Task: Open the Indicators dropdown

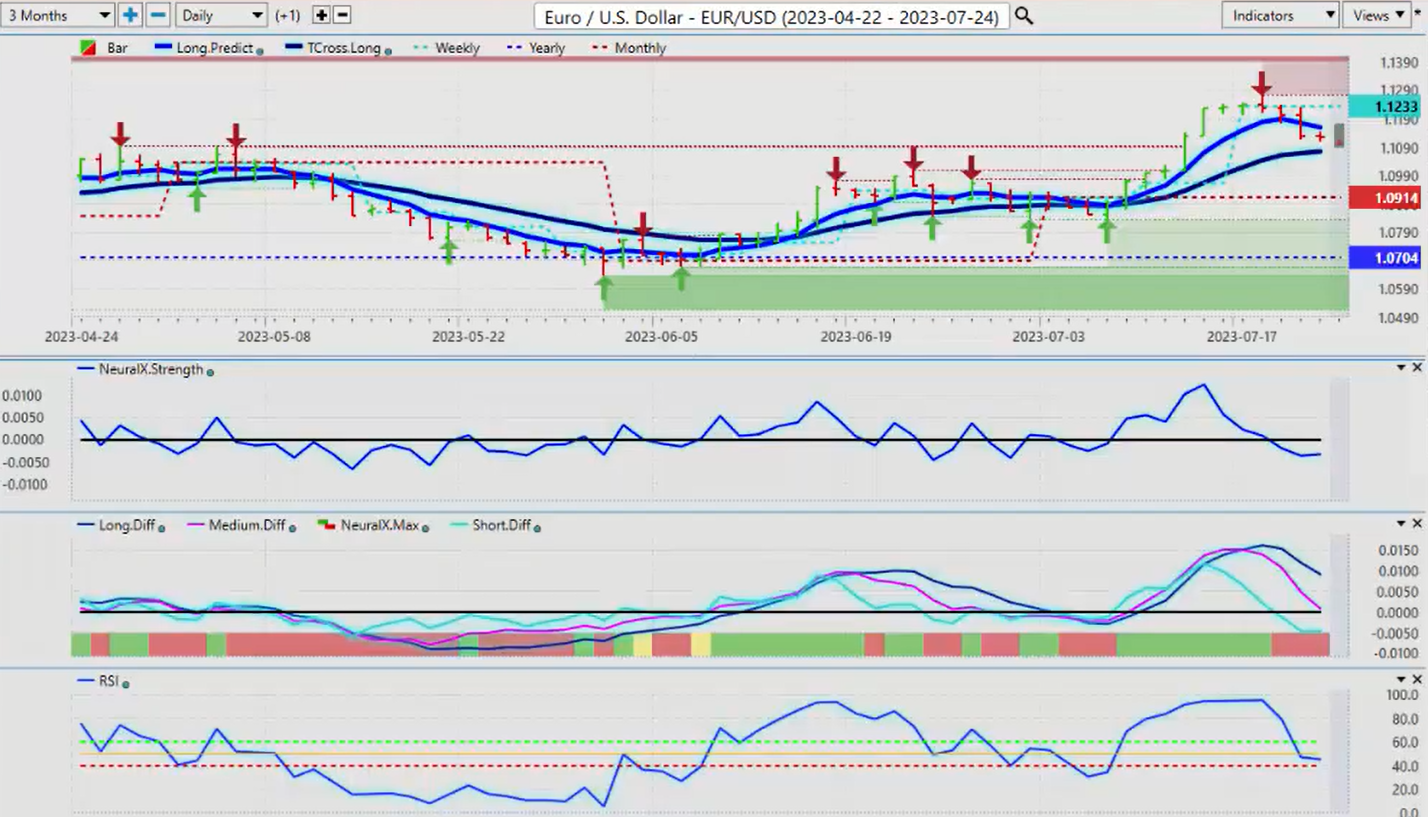Action: 1280,15
